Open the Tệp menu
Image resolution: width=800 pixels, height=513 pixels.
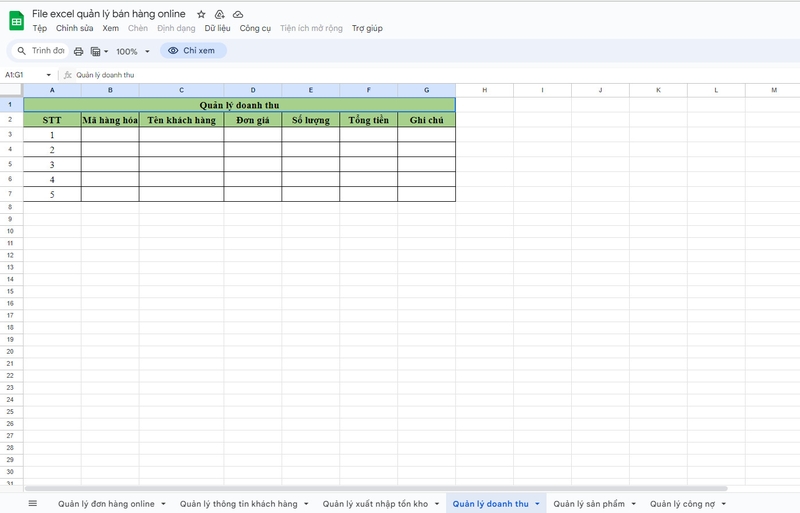tap(40, 28)
